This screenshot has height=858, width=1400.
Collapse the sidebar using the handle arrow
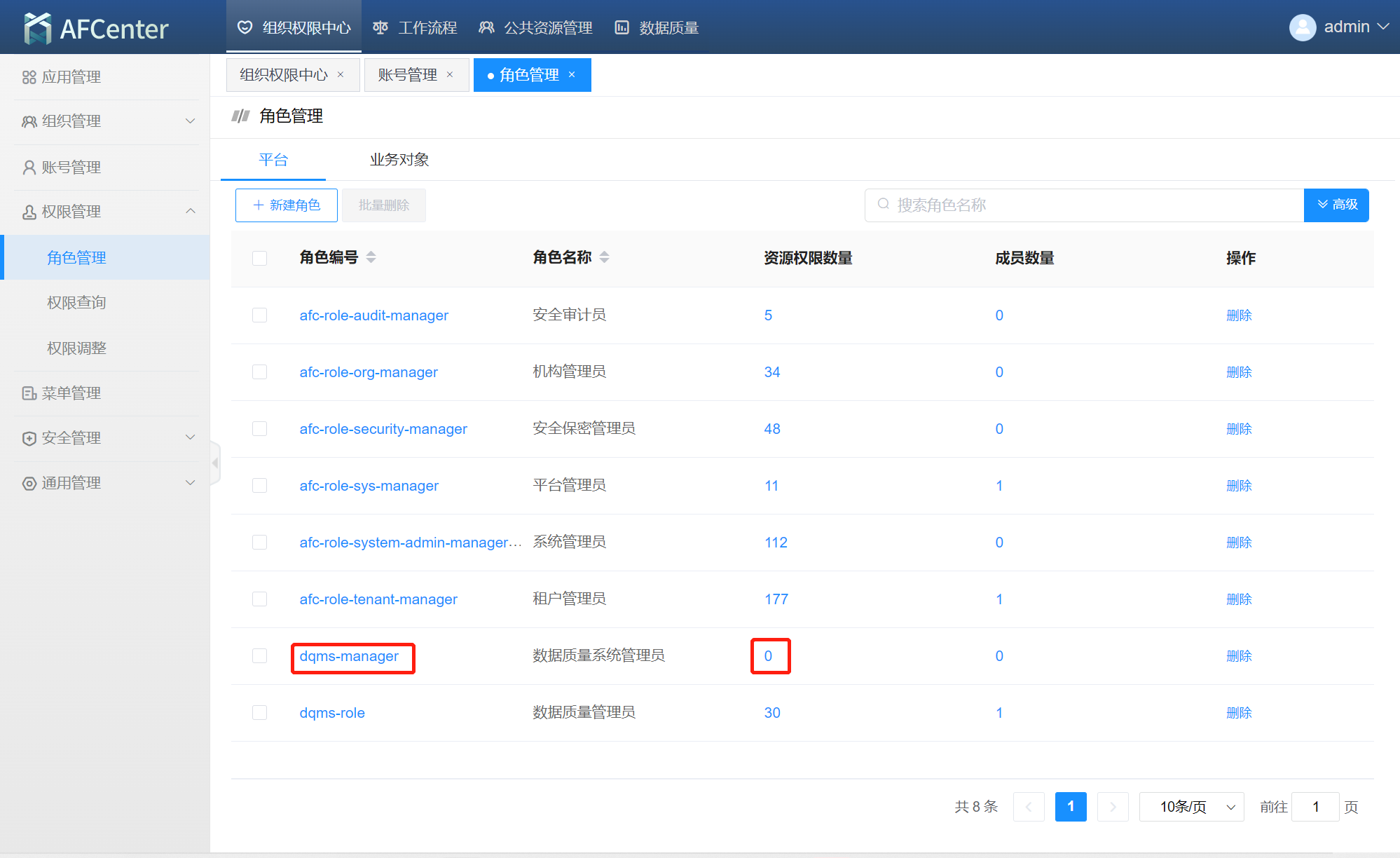pyautogui.click(x=215, y=463)
